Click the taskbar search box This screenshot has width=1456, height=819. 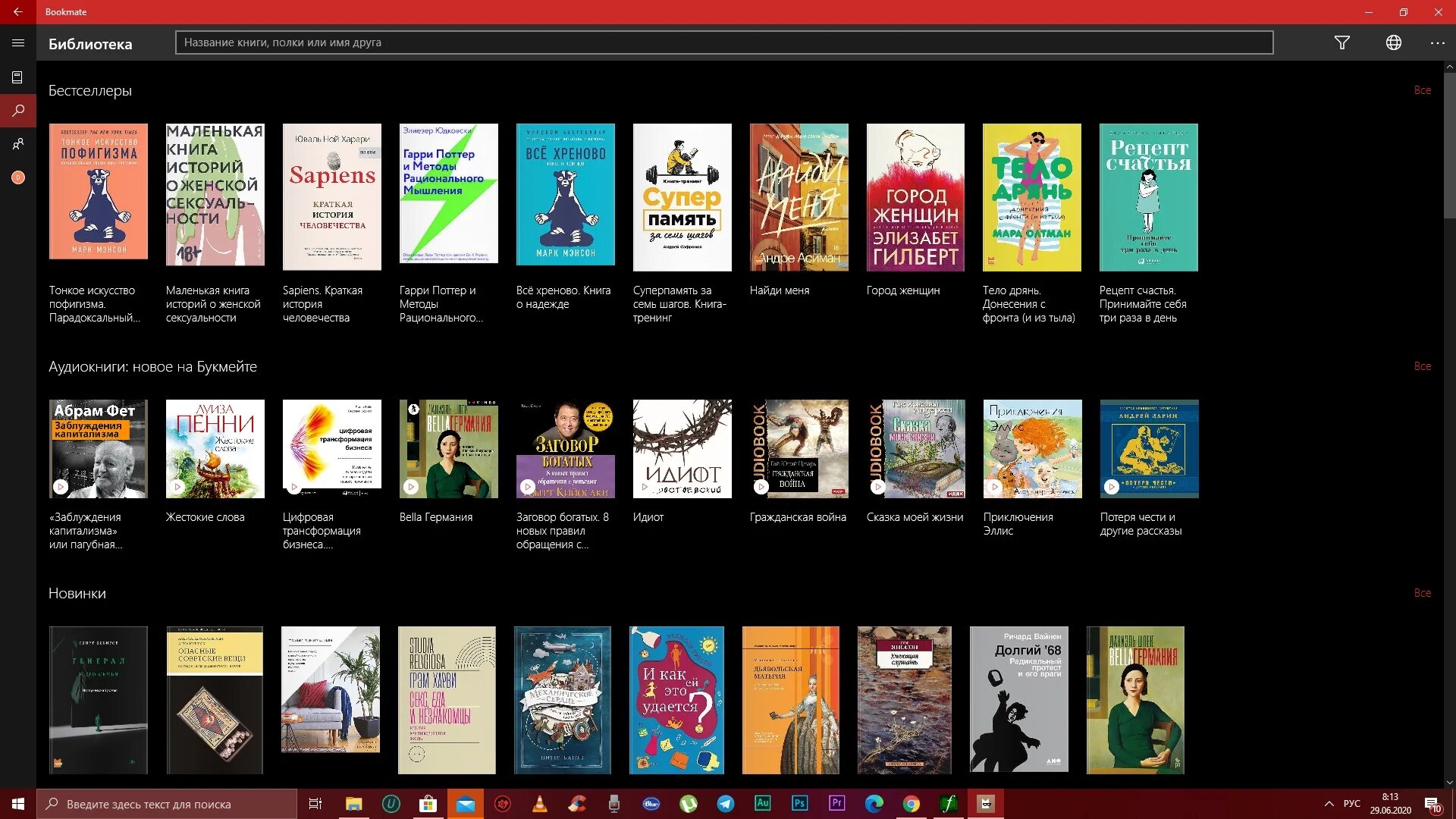point(167,804)
